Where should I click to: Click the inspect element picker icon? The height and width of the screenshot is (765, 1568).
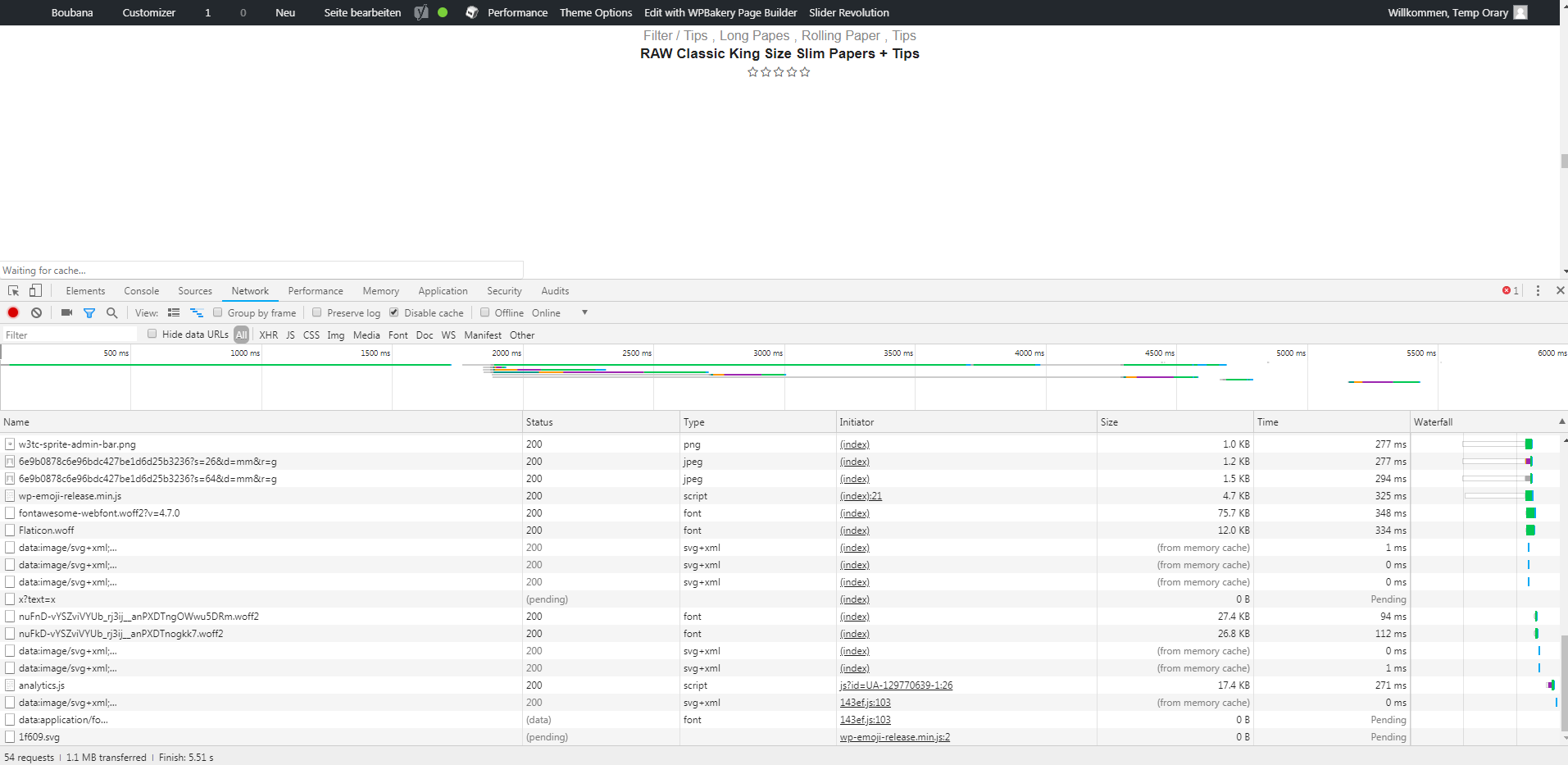click(x=13, y=290)
